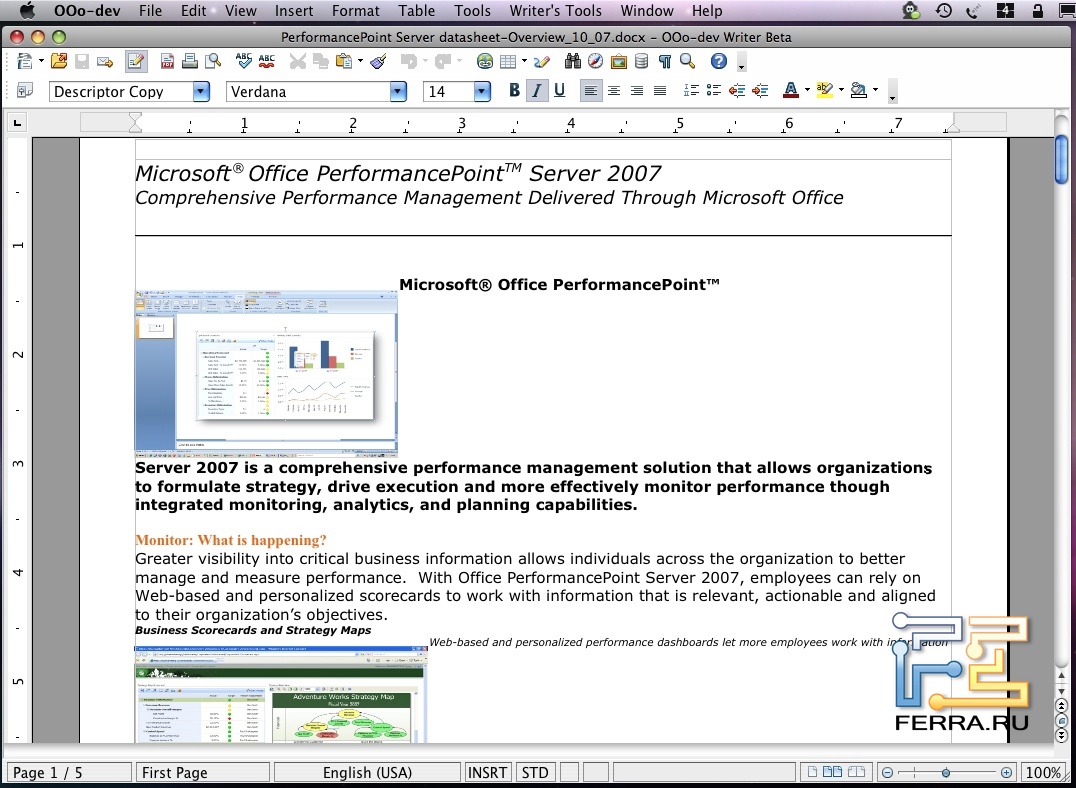The height and width of the screenshot is (788, 1076).
Task: Click STD selection mode in status bar
Action: click(x=535, y=773)
